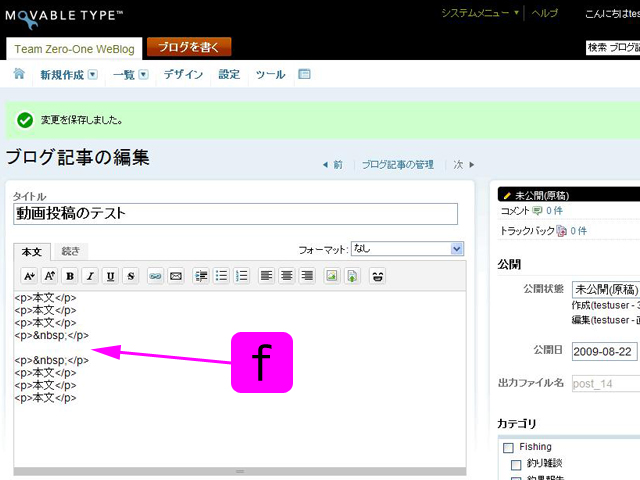This screenshot has width=640, height=480.
Task: Insert a hyperlink using link icon
Action: coord(155,276)
